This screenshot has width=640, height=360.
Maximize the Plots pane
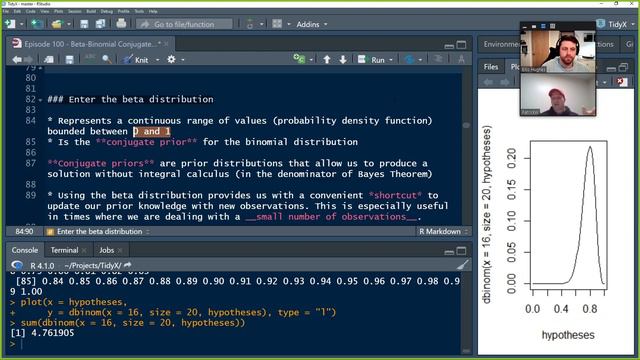[623, 67]
